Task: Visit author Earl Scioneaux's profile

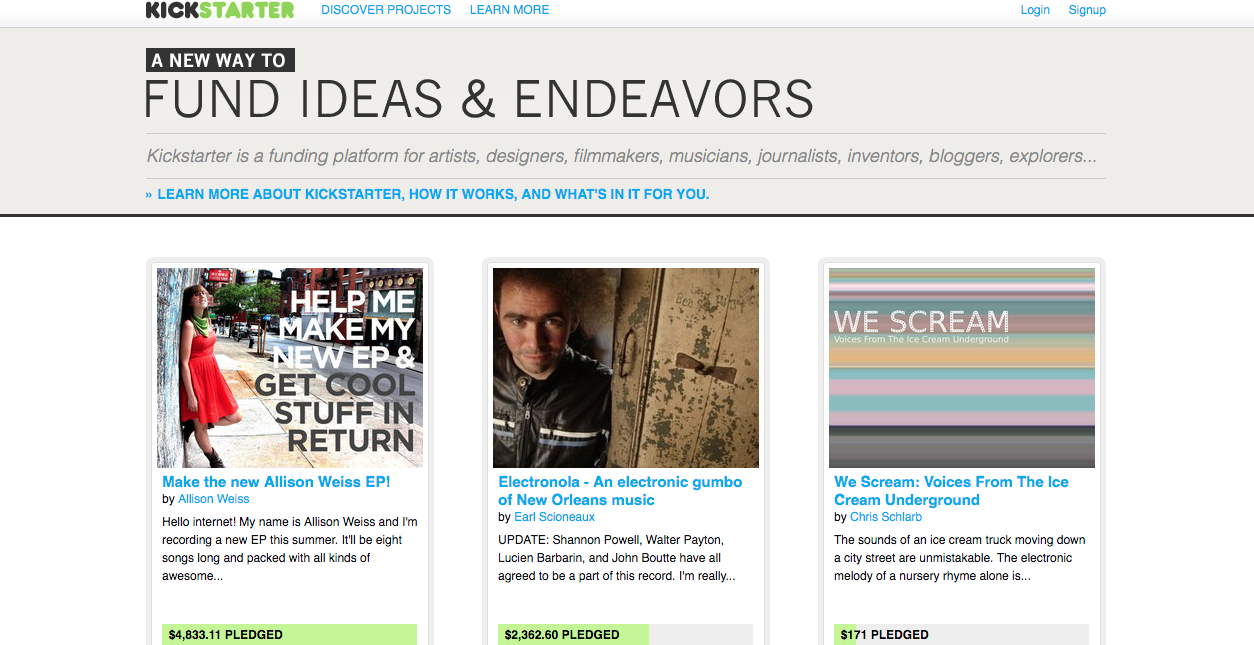Action: tap(554, 517)
